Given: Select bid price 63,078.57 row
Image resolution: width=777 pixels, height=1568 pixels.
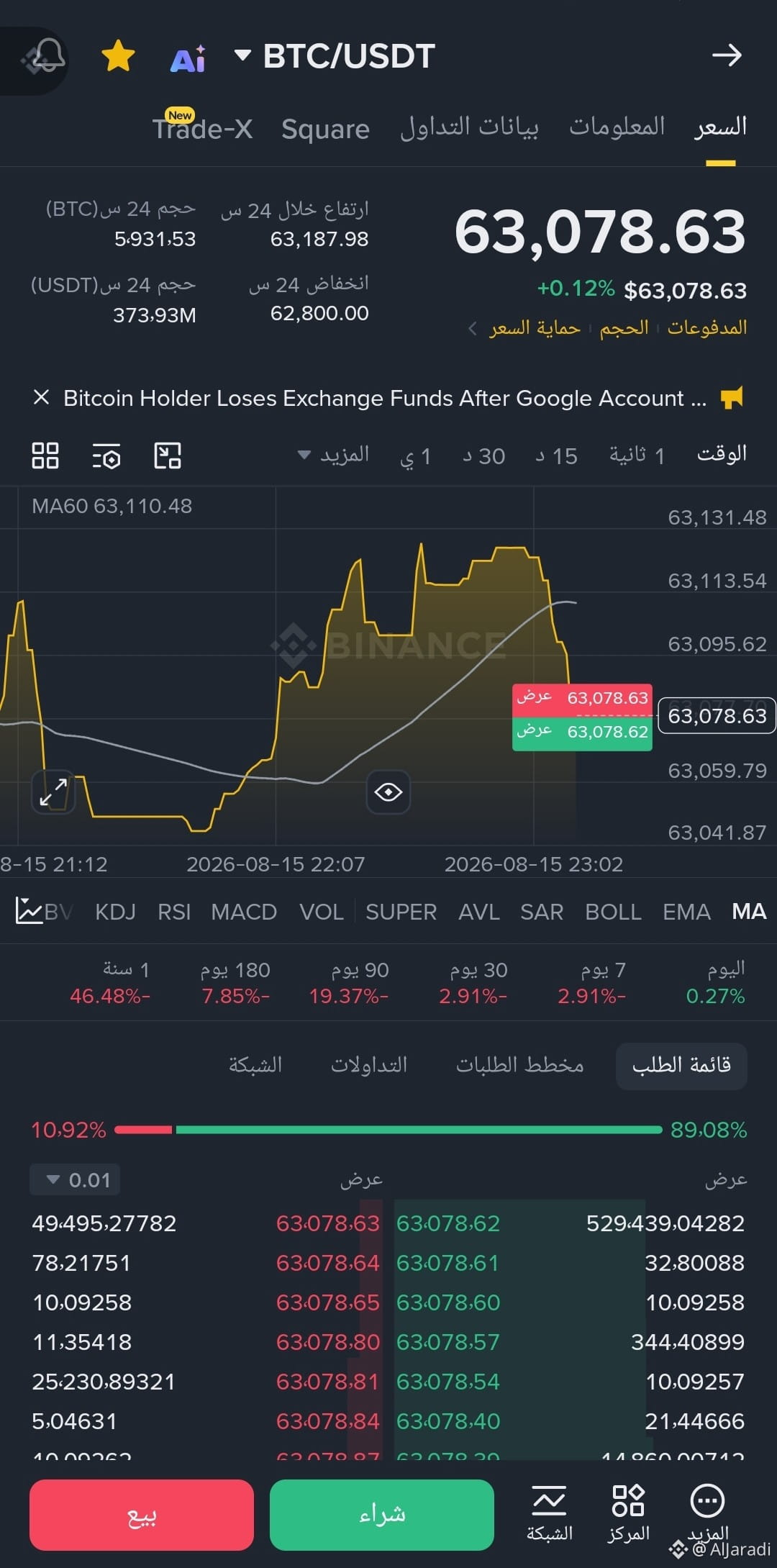Looking at the screenshot, I should [448, 1342].
